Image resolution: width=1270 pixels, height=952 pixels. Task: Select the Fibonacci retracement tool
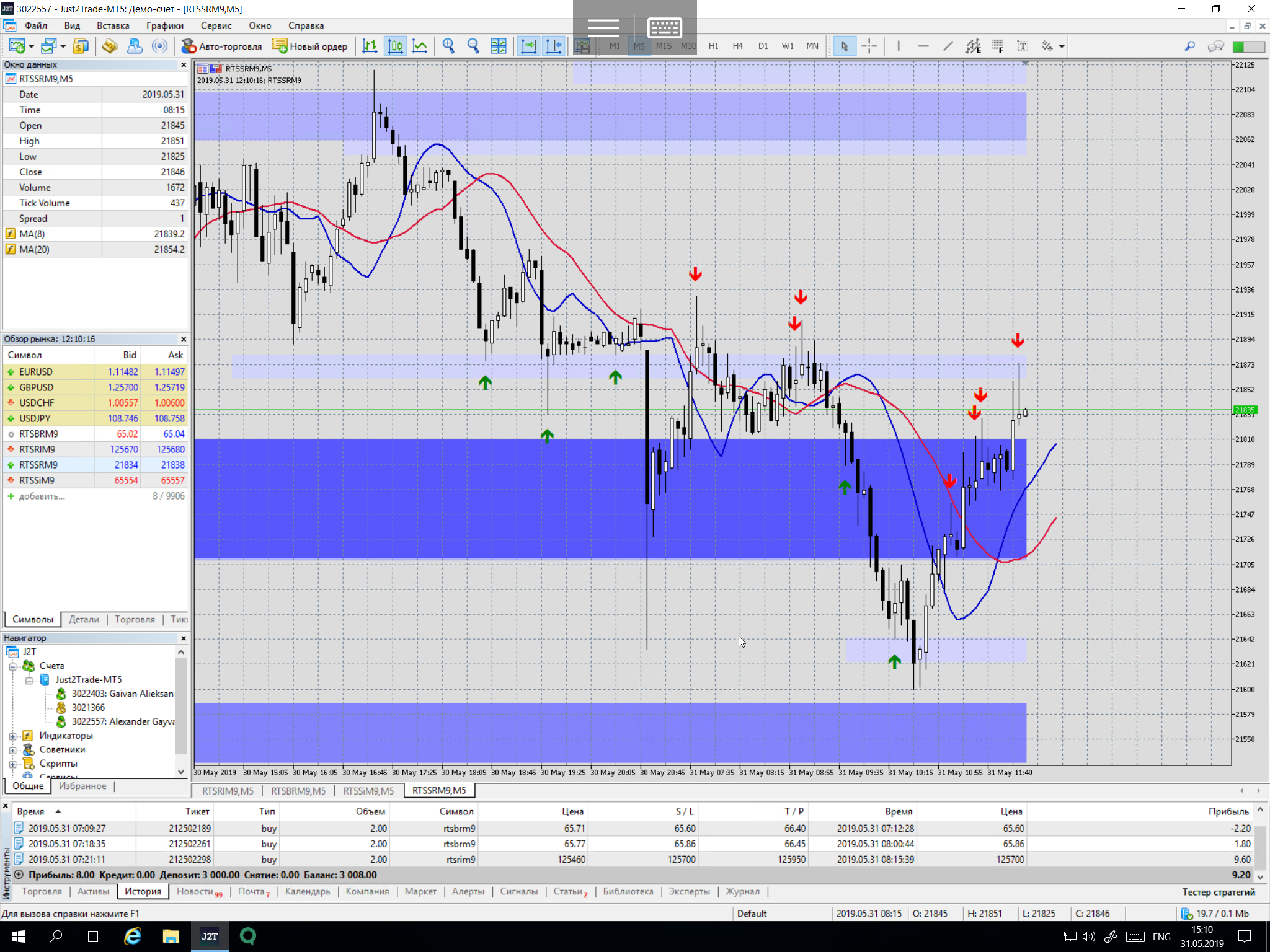[x=997, y=46]
